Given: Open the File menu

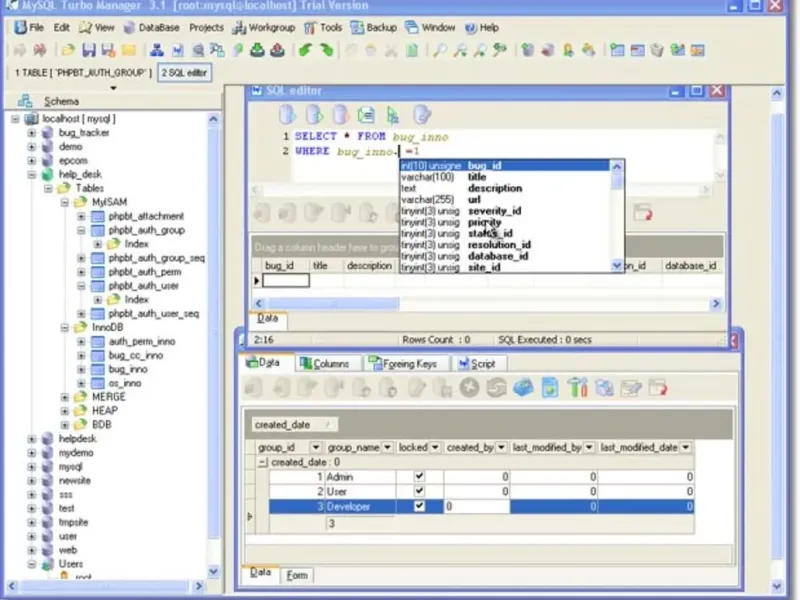Looking at the screenshot, I should (x=30, y=28).
